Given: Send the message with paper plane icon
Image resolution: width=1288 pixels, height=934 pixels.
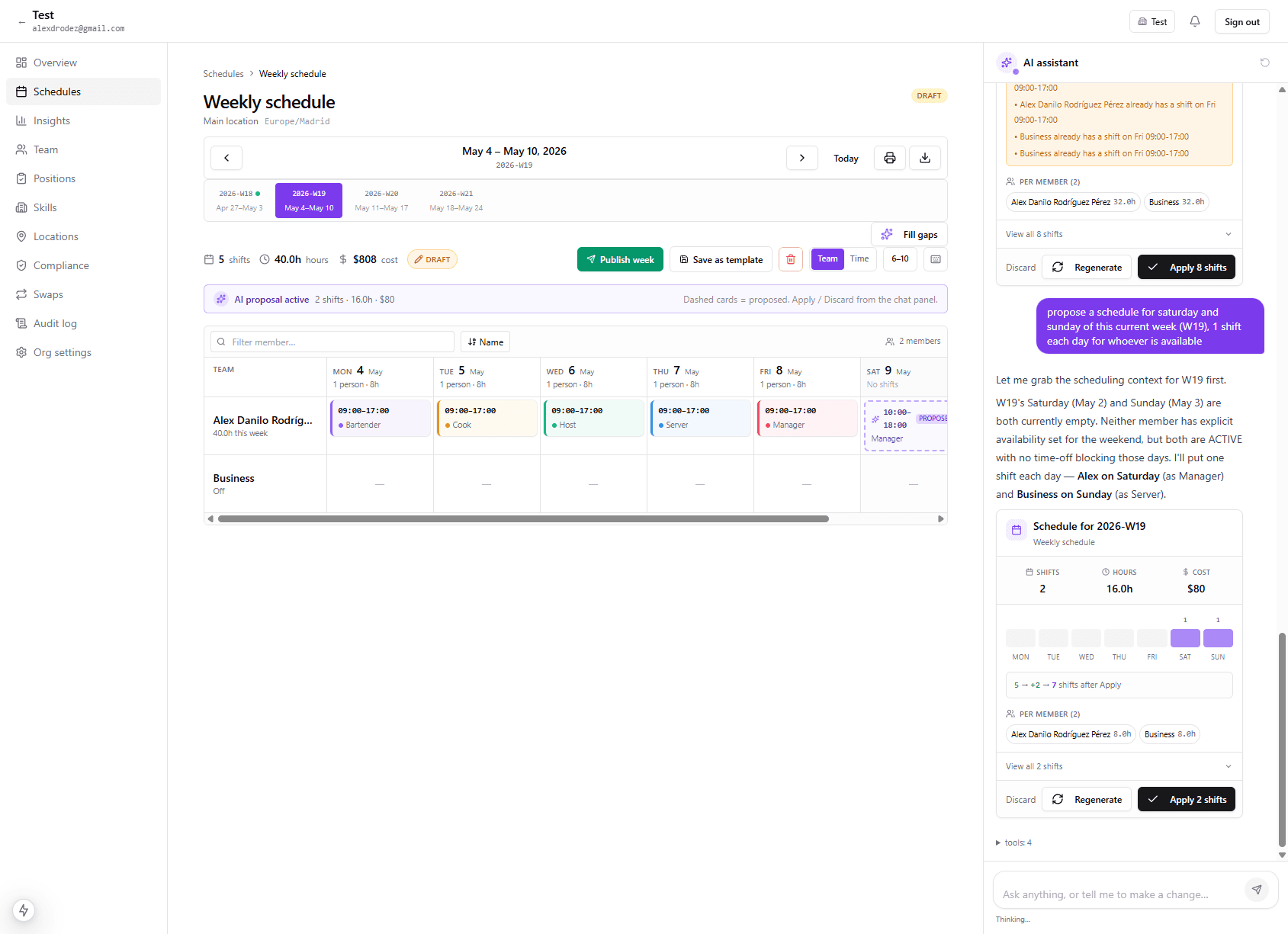Looking at the screenshot, I should [x=1257, y=890].
